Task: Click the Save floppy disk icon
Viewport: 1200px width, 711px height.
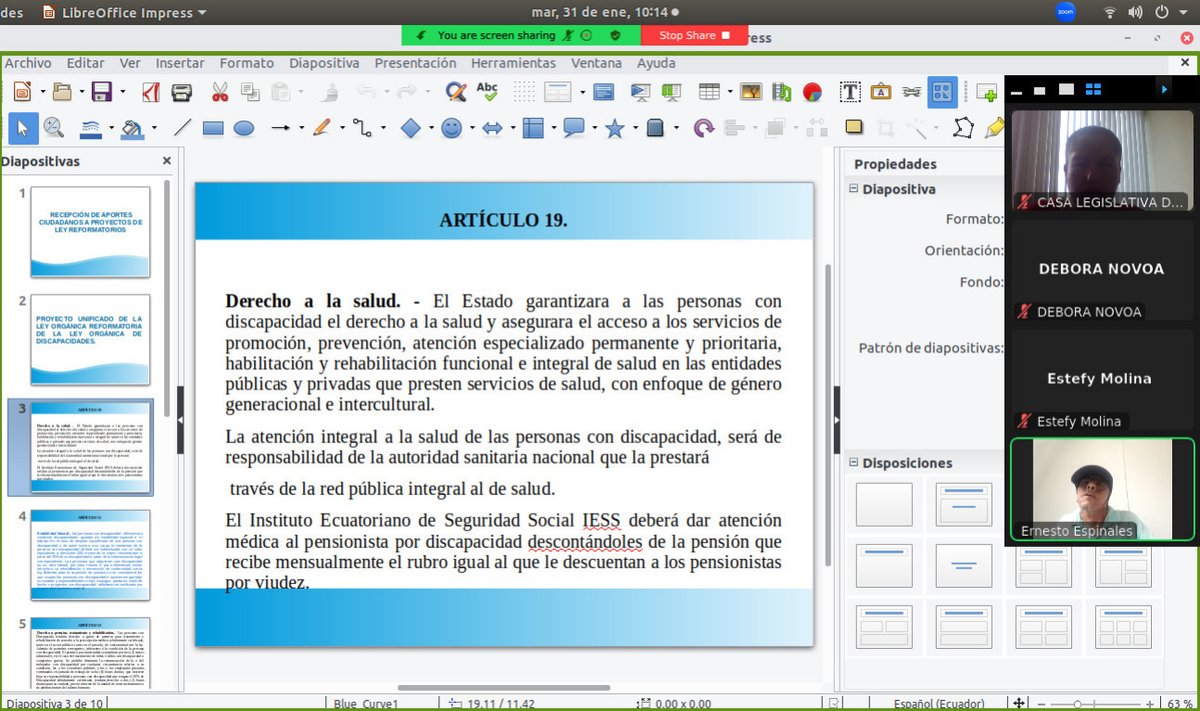Action: pos(101,92)
